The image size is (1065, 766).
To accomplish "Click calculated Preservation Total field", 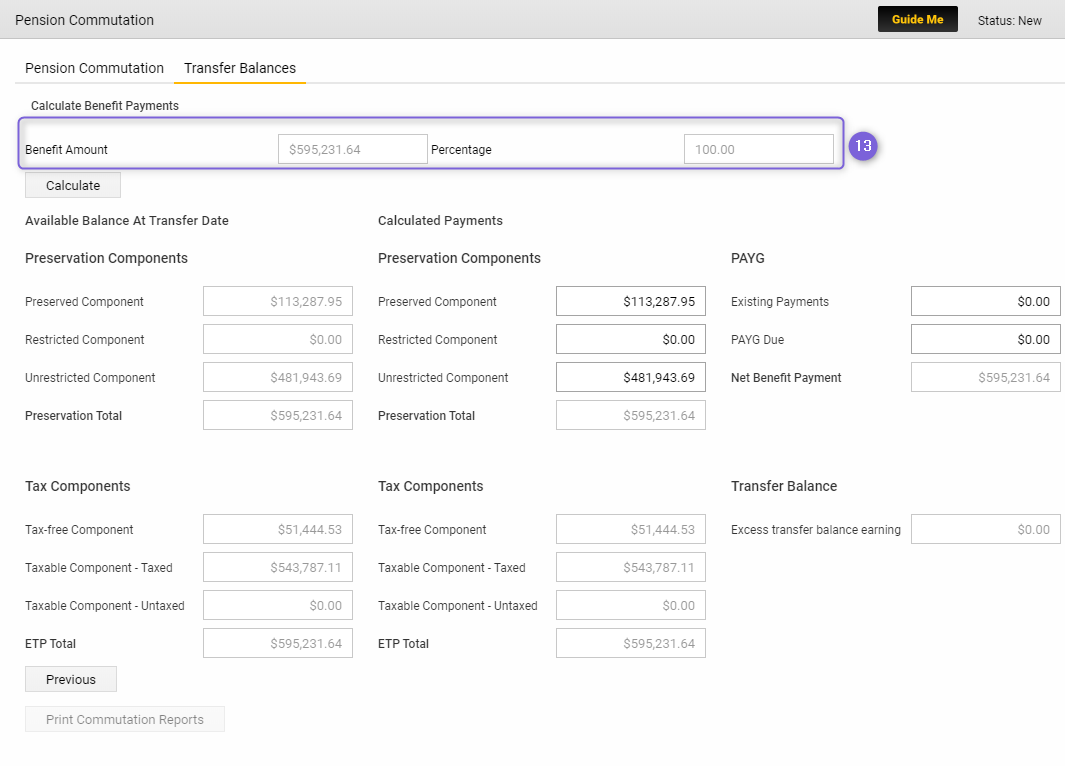I will 631,416.
